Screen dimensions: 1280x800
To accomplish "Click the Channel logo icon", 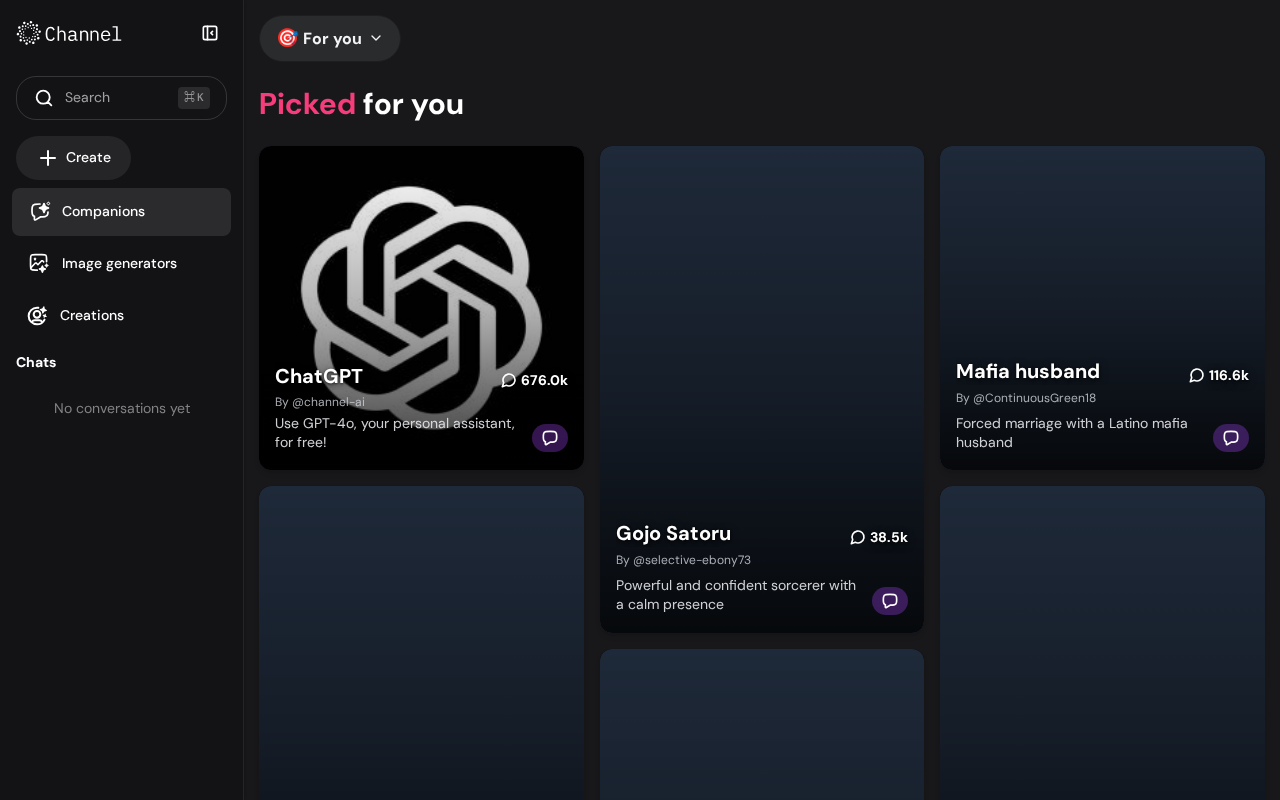I will point(29,33).
